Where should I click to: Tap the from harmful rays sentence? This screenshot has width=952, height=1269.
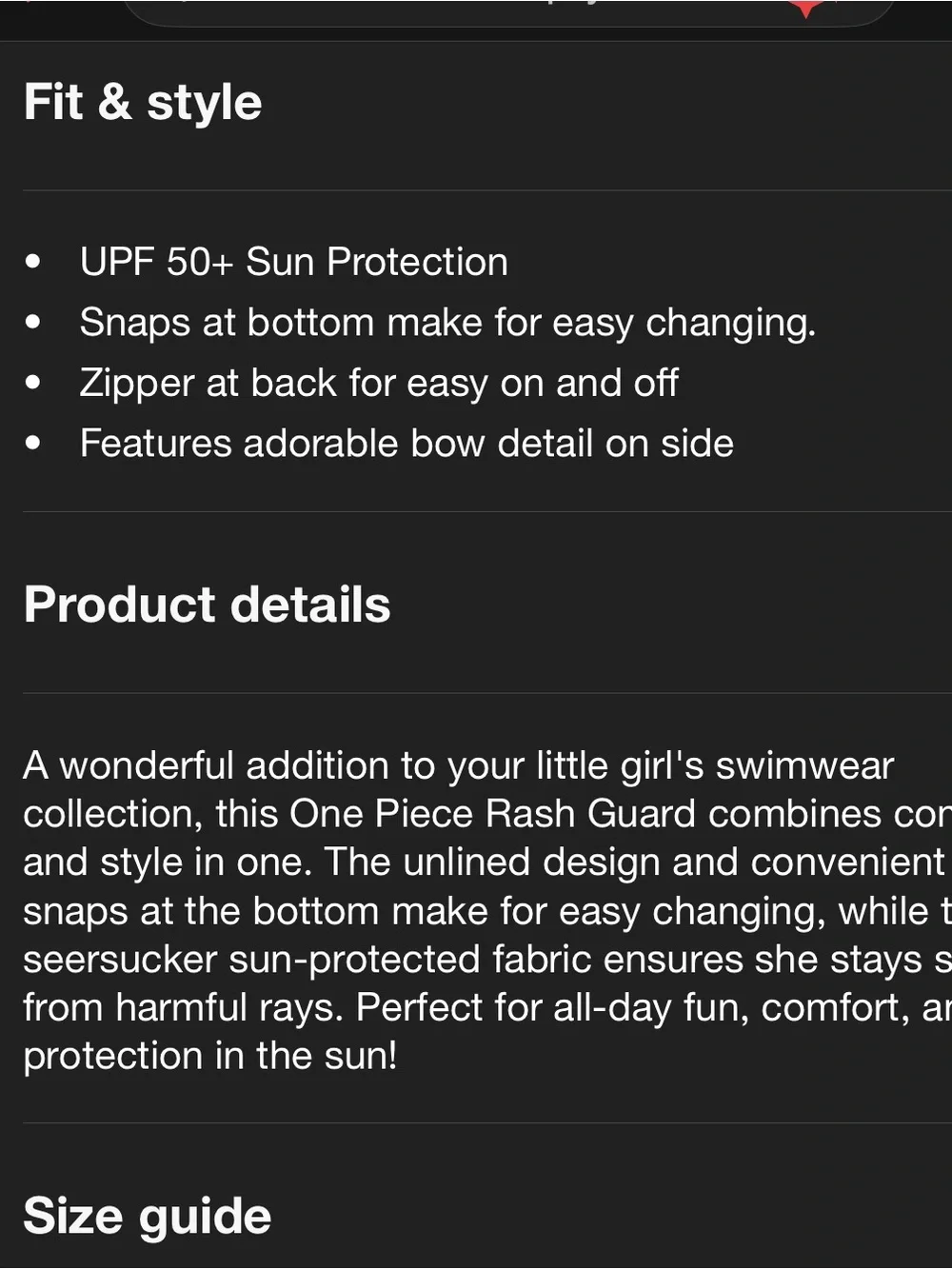pos(183,1007)
